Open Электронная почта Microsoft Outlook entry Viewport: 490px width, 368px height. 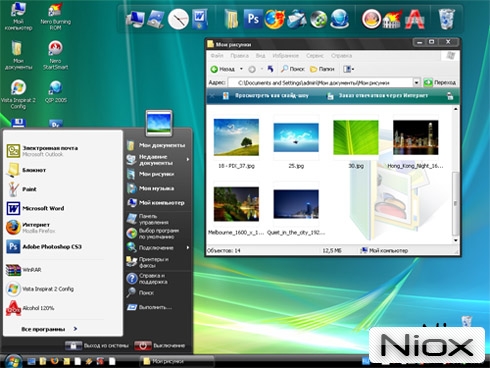click(63, 151)
